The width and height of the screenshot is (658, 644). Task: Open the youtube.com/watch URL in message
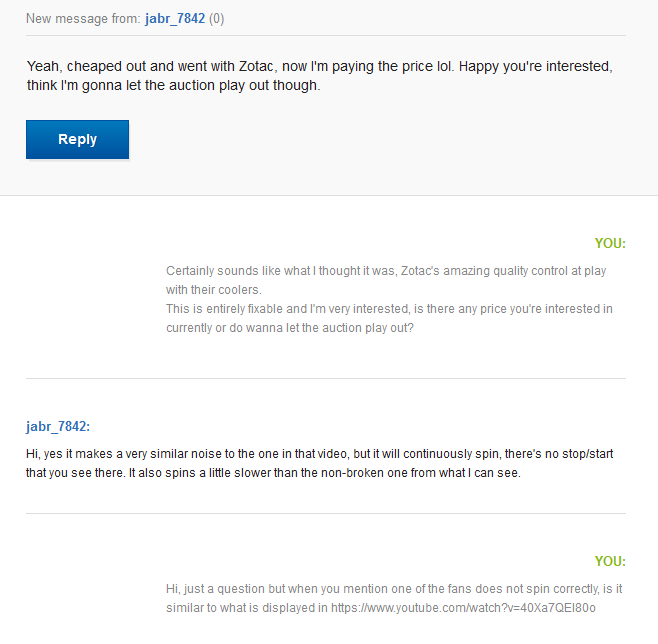(463, 607)
